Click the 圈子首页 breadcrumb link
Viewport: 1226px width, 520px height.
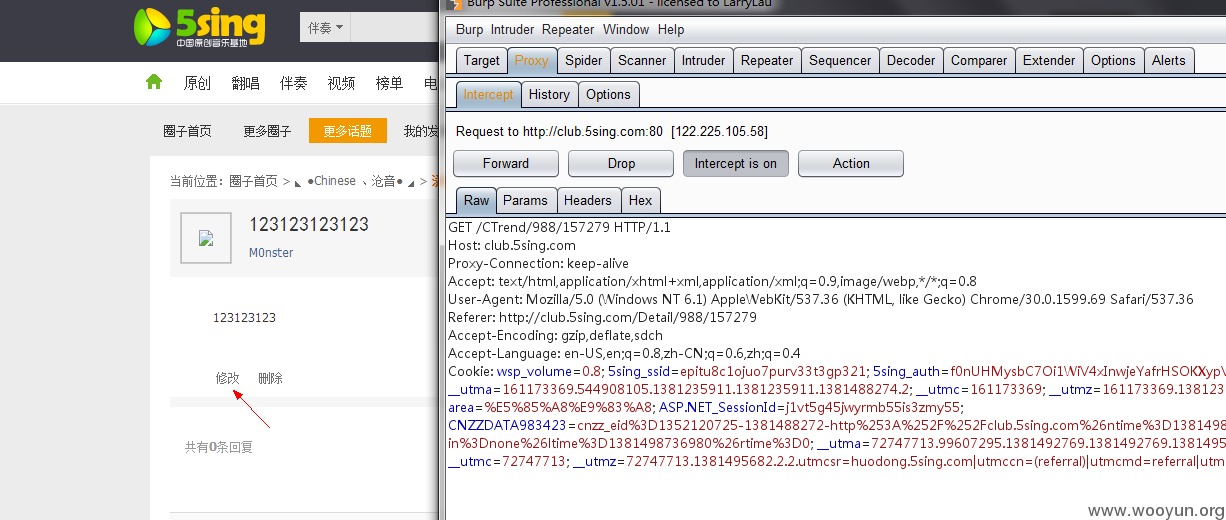click(x=253, y=181)
